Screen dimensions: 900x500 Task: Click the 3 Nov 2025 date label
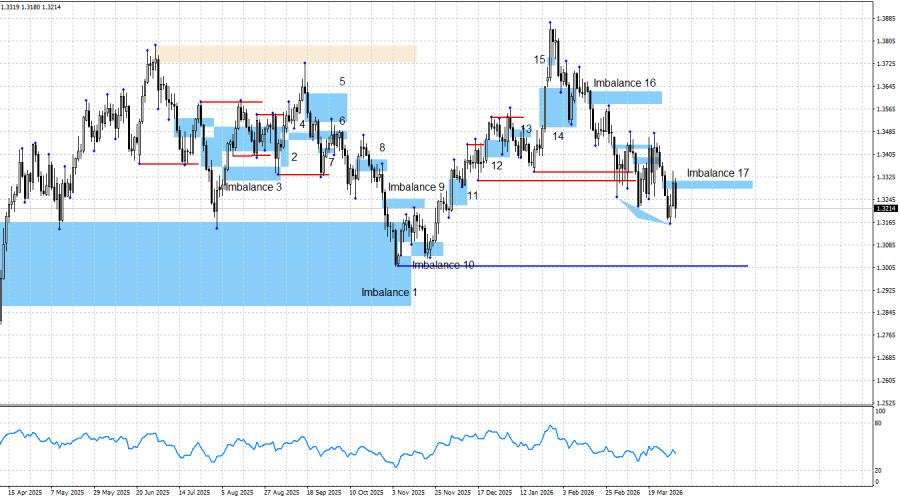click(x=408, y=493)
